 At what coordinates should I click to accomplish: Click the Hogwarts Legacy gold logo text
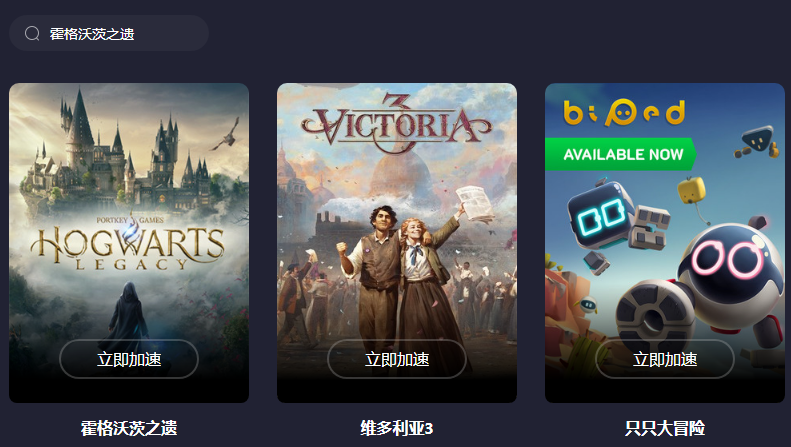[127, 247]
